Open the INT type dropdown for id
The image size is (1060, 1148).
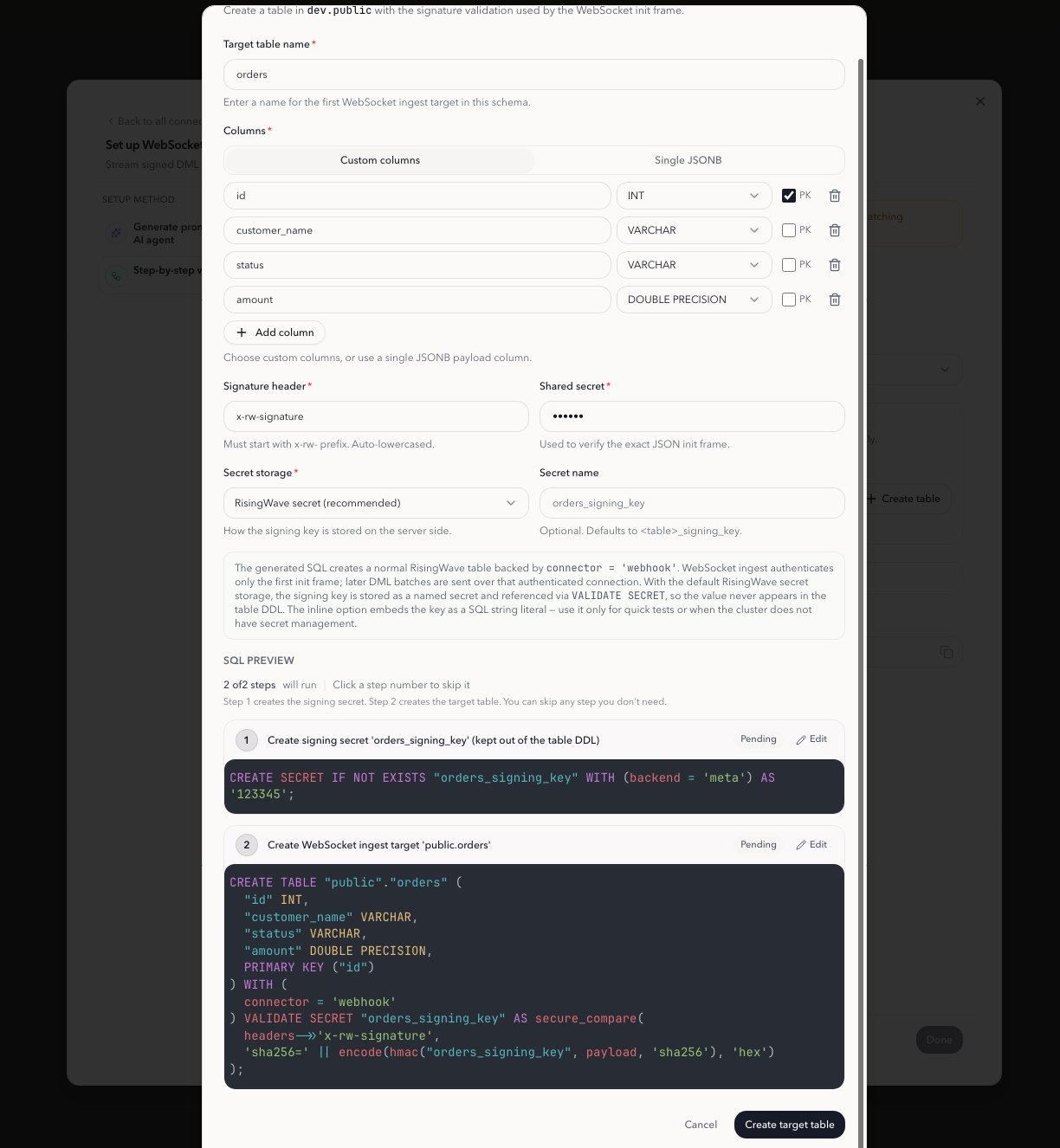coord(694,196)
